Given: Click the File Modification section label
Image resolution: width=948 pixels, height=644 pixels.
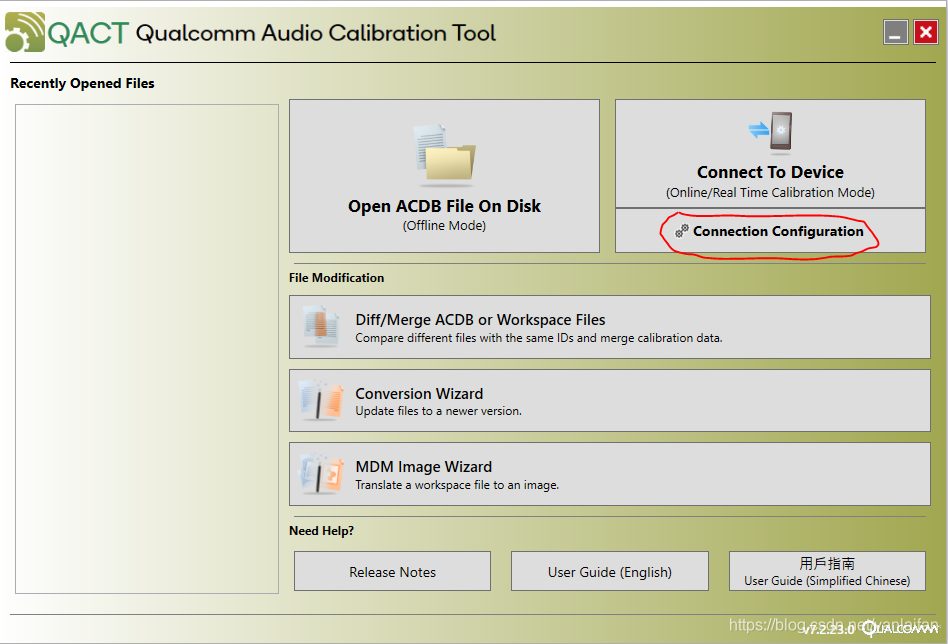Looking at the screenshot, I should (336, 278).
